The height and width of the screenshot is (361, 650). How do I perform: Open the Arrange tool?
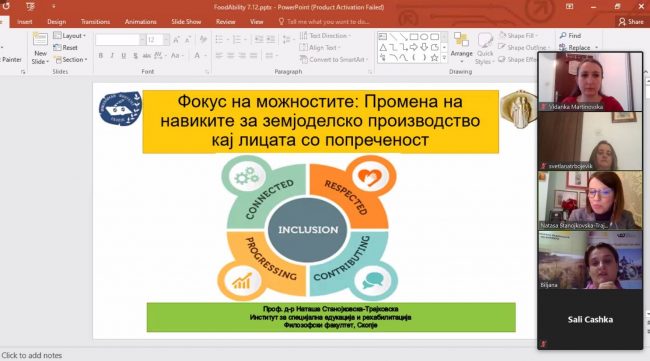(461, 47)
